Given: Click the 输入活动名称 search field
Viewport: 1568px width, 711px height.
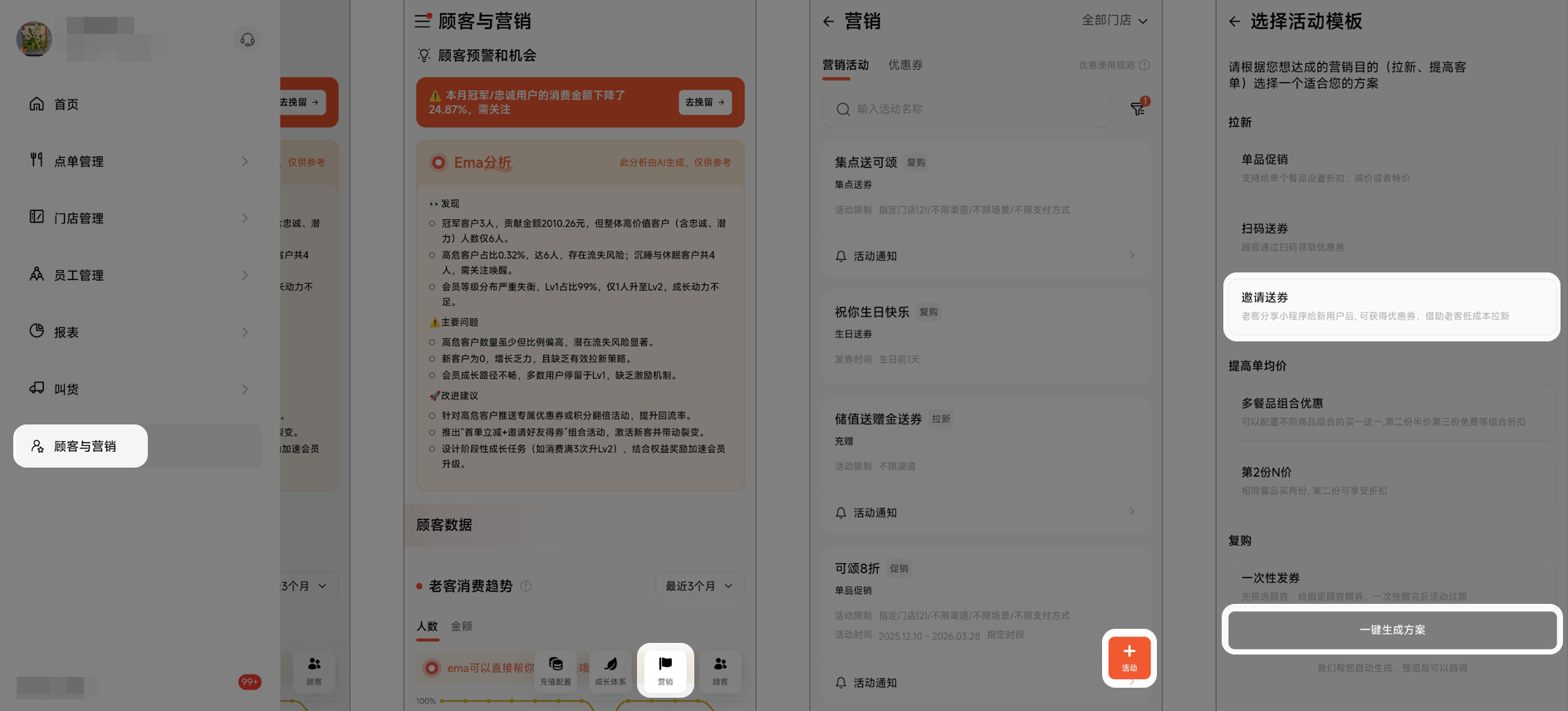Looking at the screenshot, I should click(968, 109).
